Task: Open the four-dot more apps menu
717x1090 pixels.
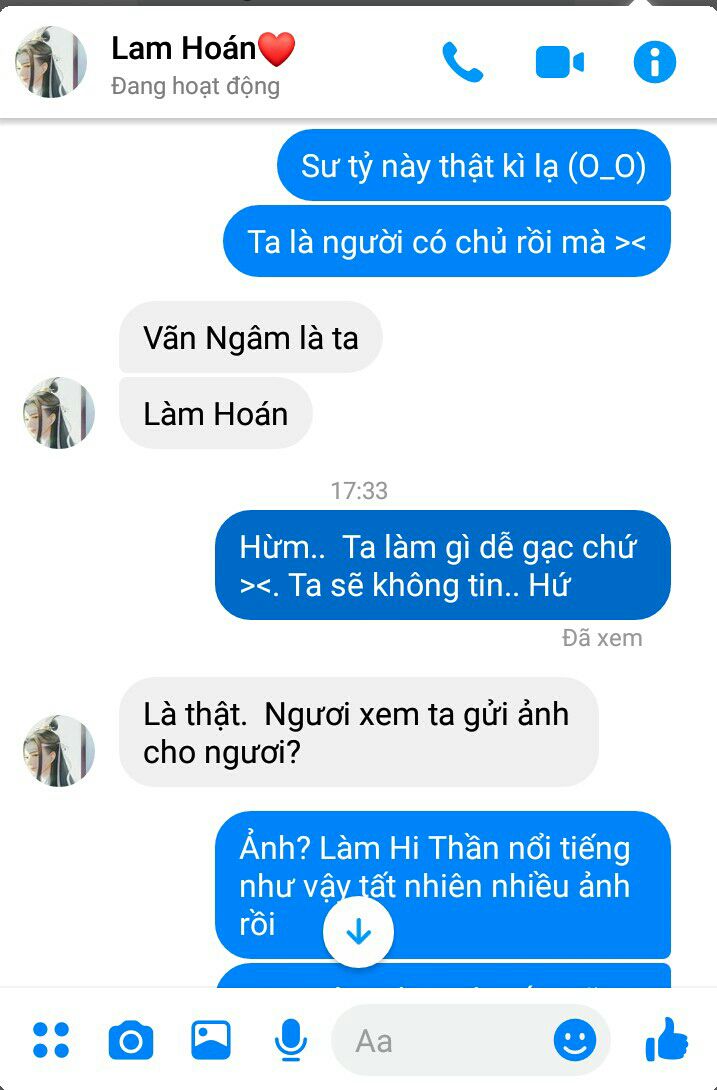Action: click(x=51, y=1040)
